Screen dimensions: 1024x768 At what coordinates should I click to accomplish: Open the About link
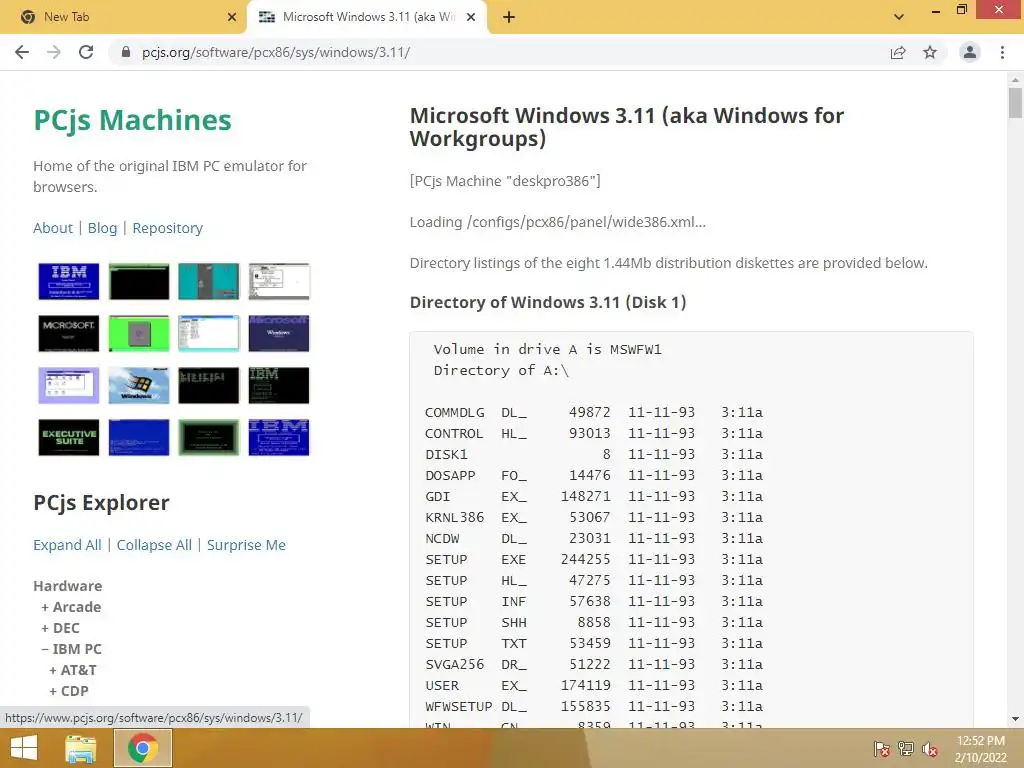[x=53, y=228]
